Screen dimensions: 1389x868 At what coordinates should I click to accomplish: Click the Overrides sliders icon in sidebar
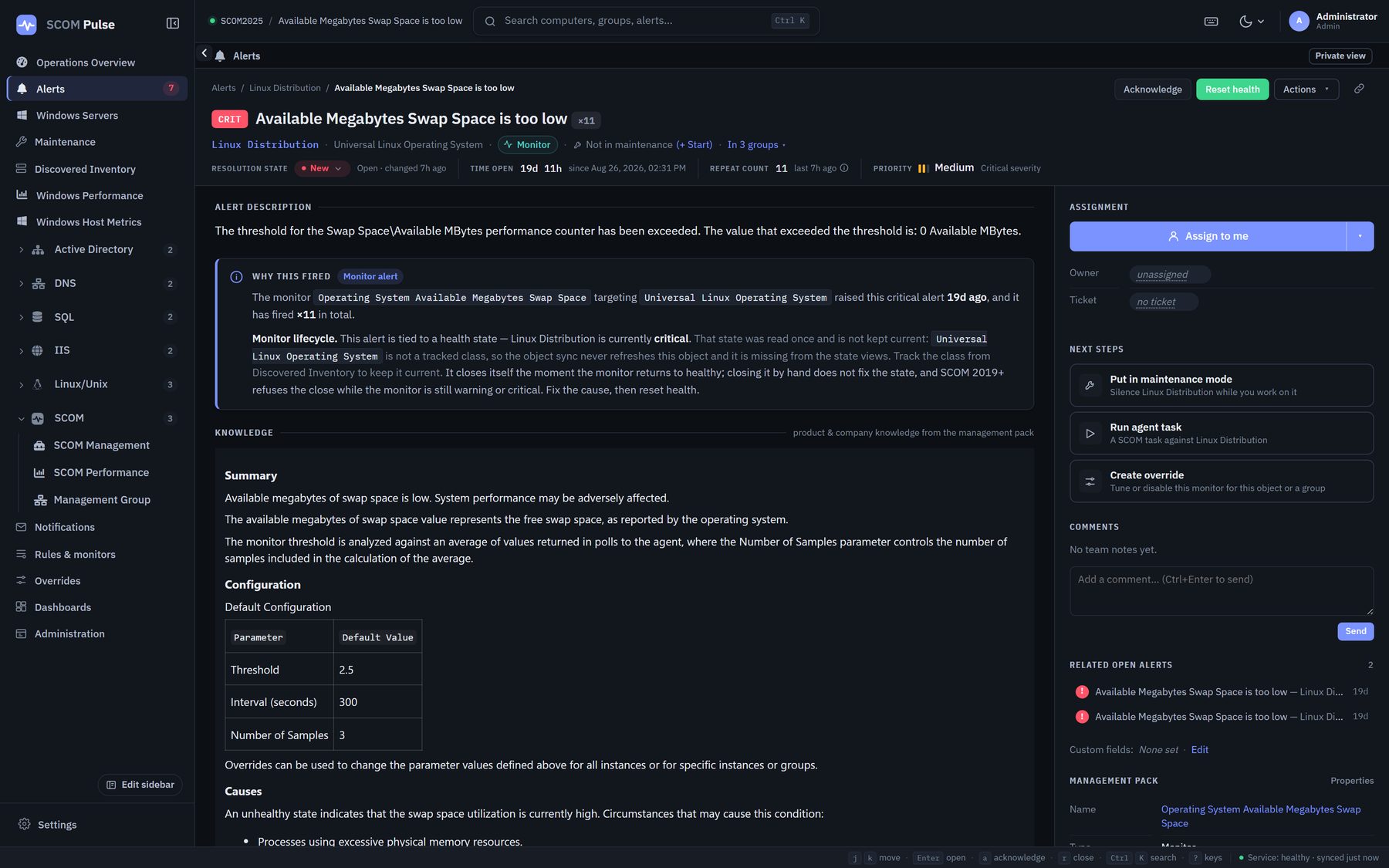click(x=22, y=580)
